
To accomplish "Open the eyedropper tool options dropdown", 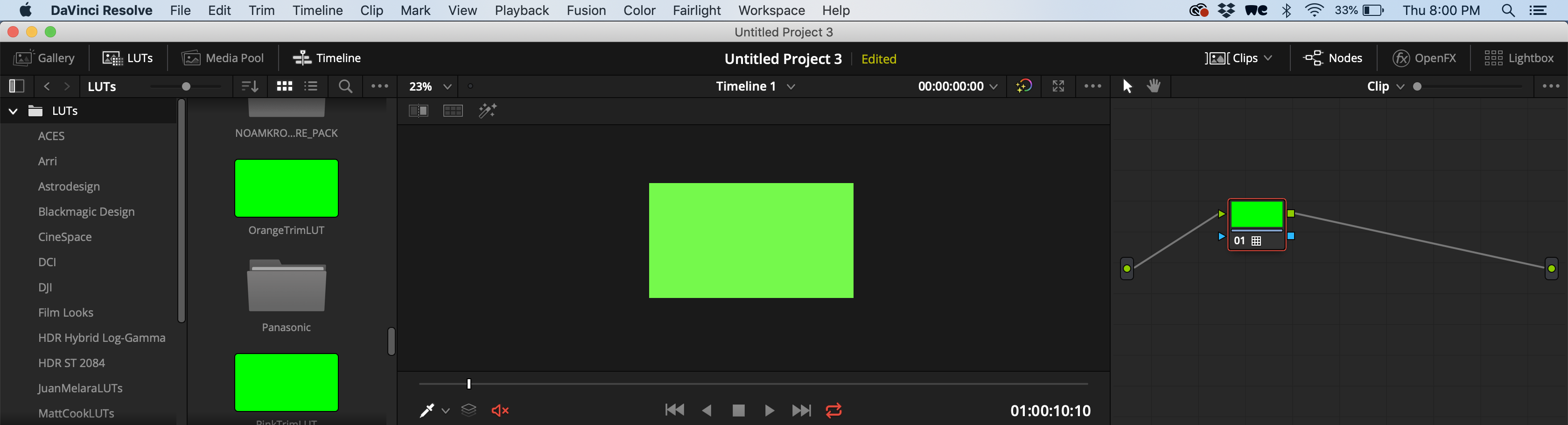I will [446, 411].
